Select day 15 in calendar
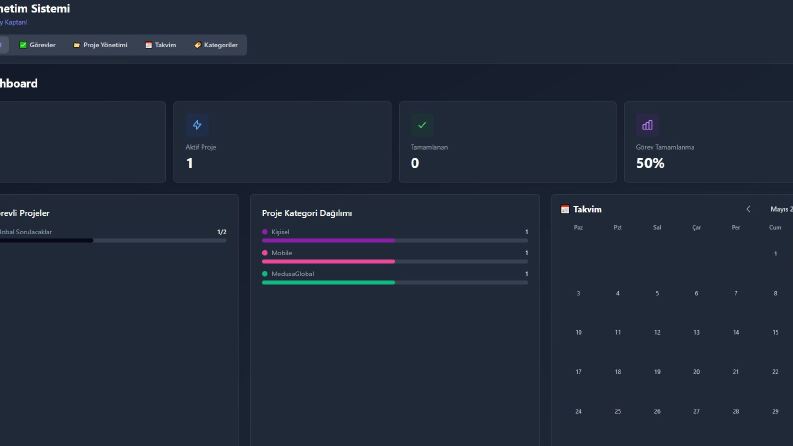The height and width of the screenshot is (446, 793). coord(775,332)
